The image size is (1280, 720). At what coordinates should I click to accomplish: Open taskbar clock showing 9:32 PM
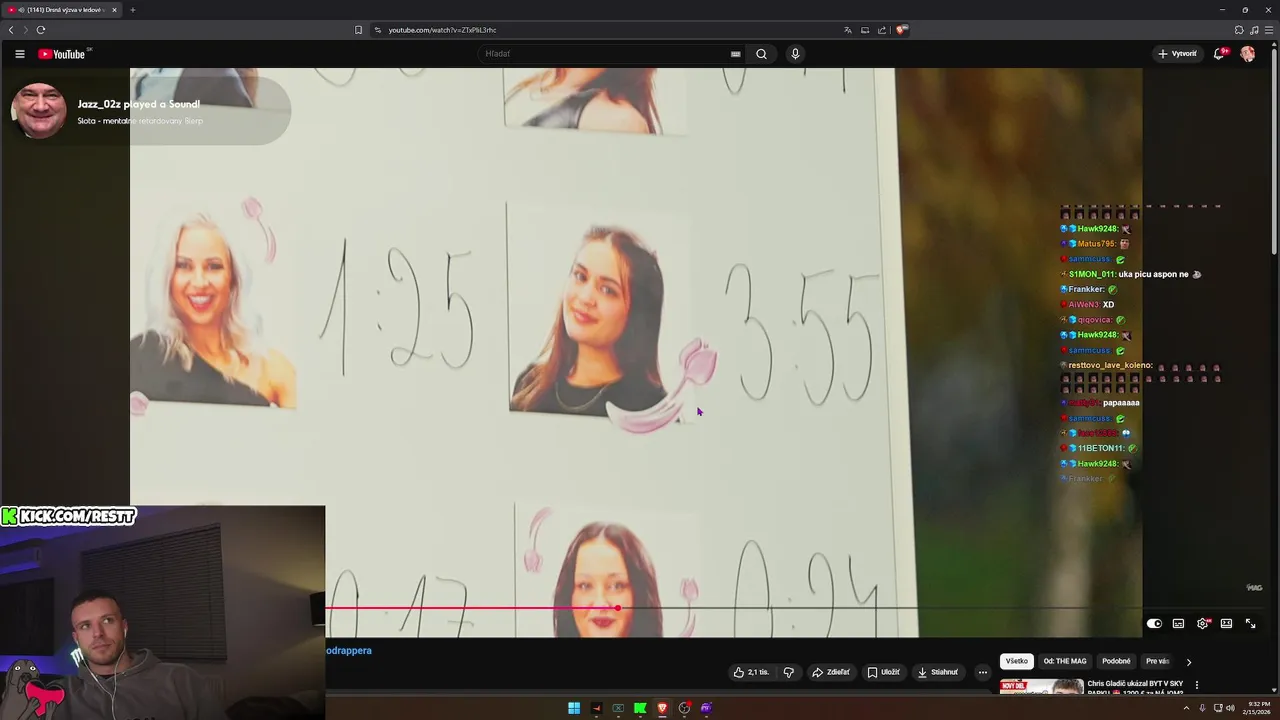[1256, 708]
